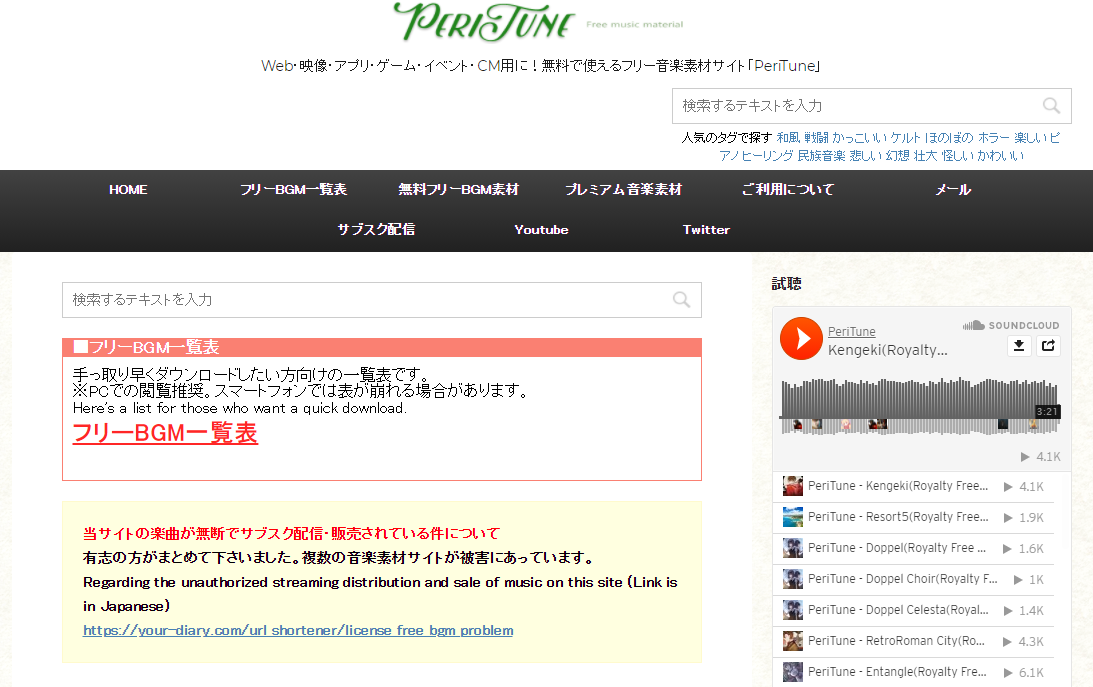Click the RetroRoman City track thumbnail

point(793,641)
